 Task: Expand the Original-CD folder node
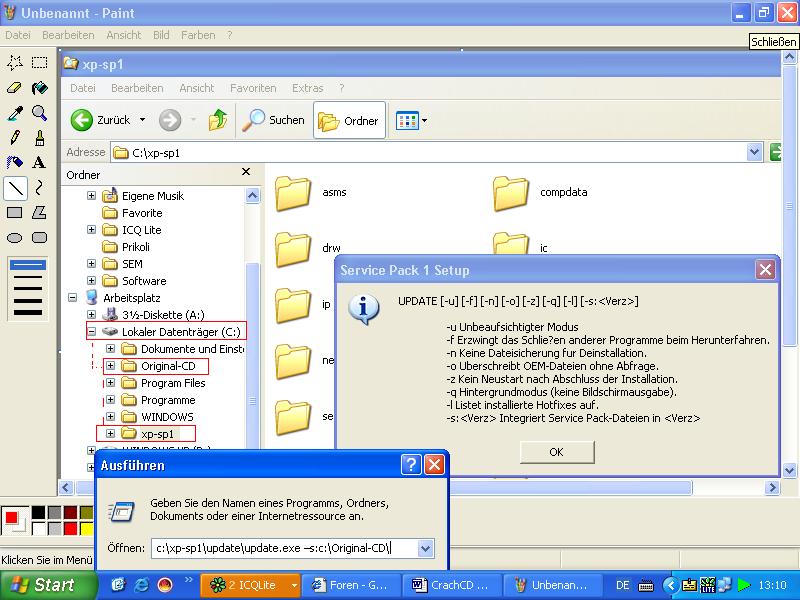click(110, 366)
